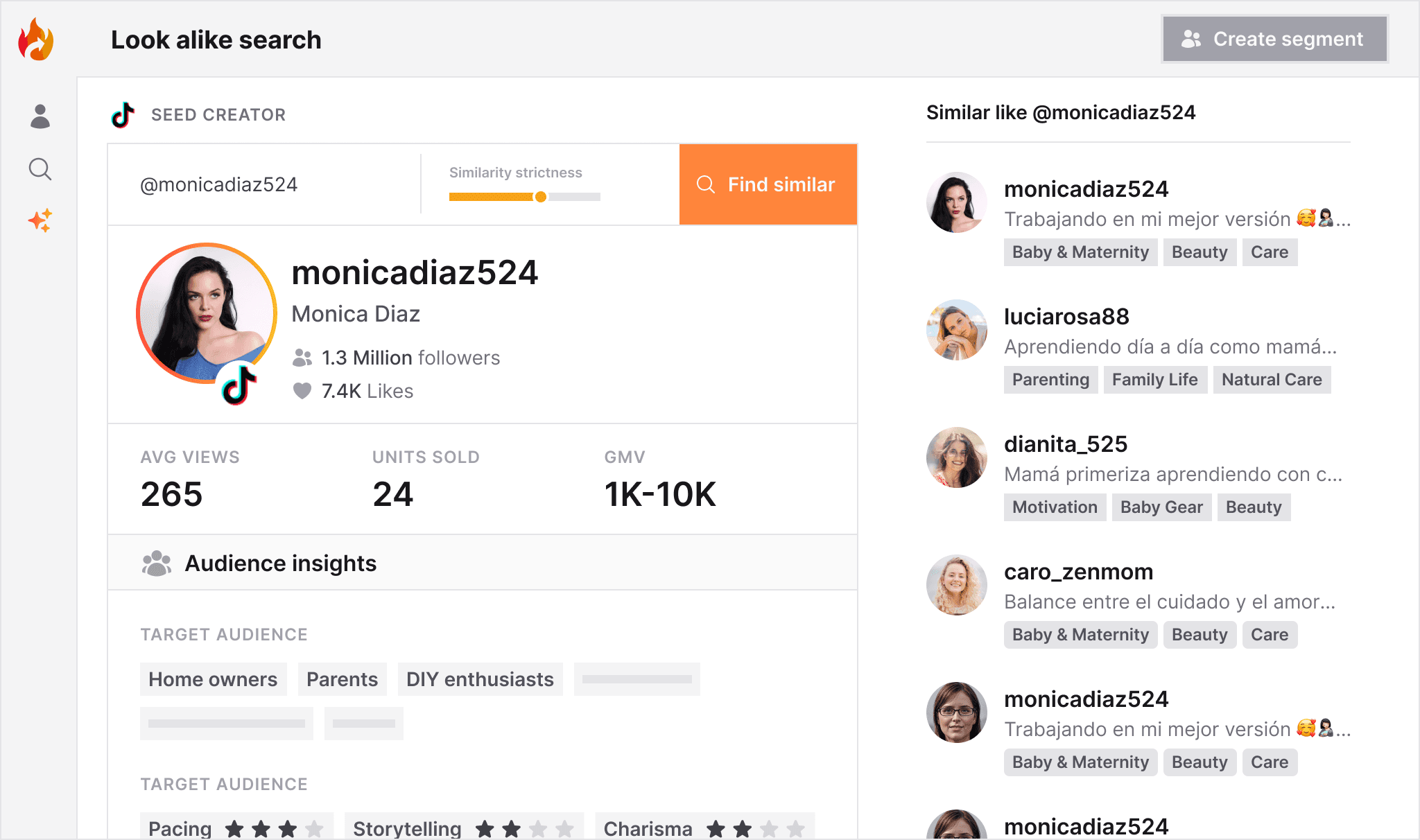The width and height of the screenshot is (1420, 840).
Task: Click the Audience insights group icon
Action: (157, 563)
